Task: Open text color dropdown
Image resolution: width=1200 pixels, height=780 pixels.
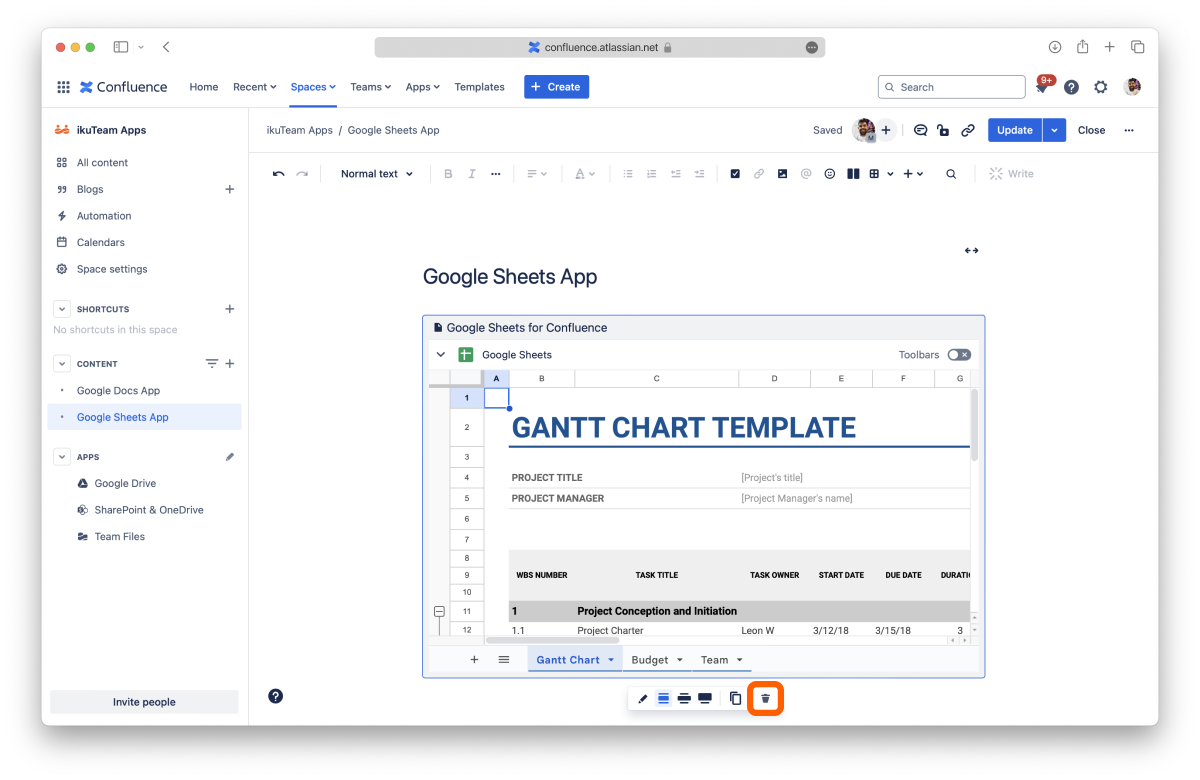Action: click(585, 174)
